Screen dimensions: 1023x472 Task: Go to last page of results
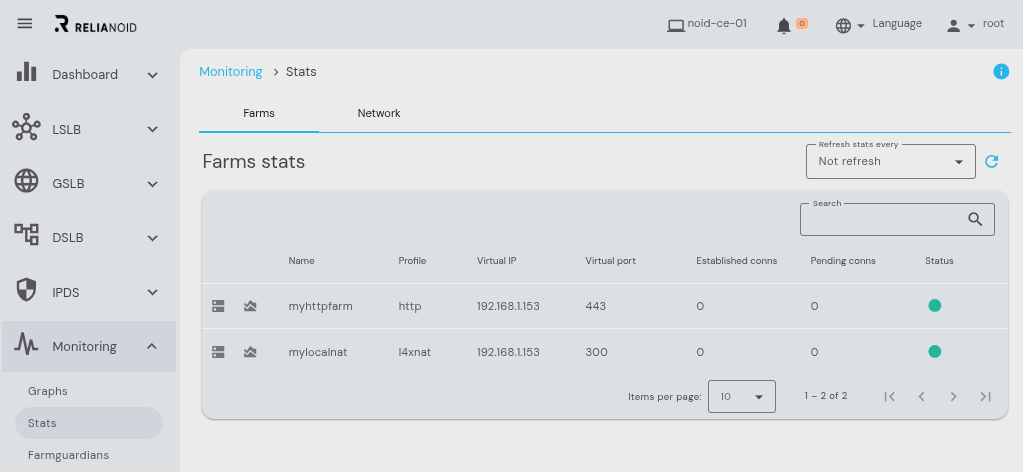(x=985, y=396)
